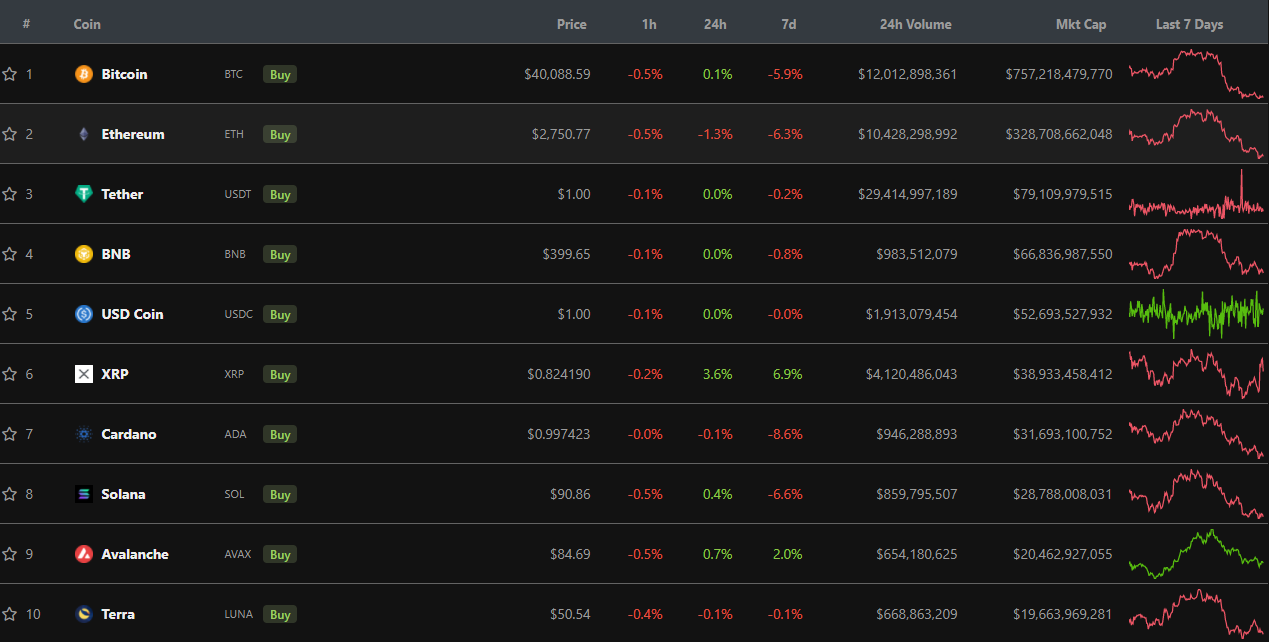Screen dimensions: 1269x642
Task: Click Buy button for Avalanche
Action: coord(280,555)
